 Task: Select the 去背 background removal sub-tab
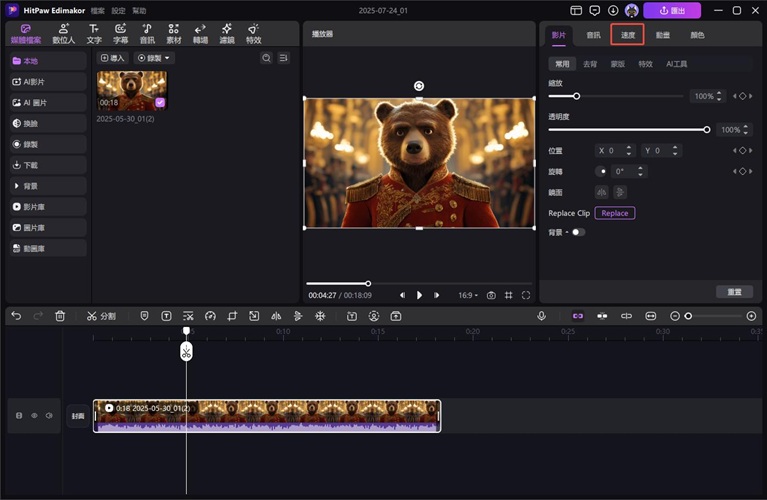(590, 64)
